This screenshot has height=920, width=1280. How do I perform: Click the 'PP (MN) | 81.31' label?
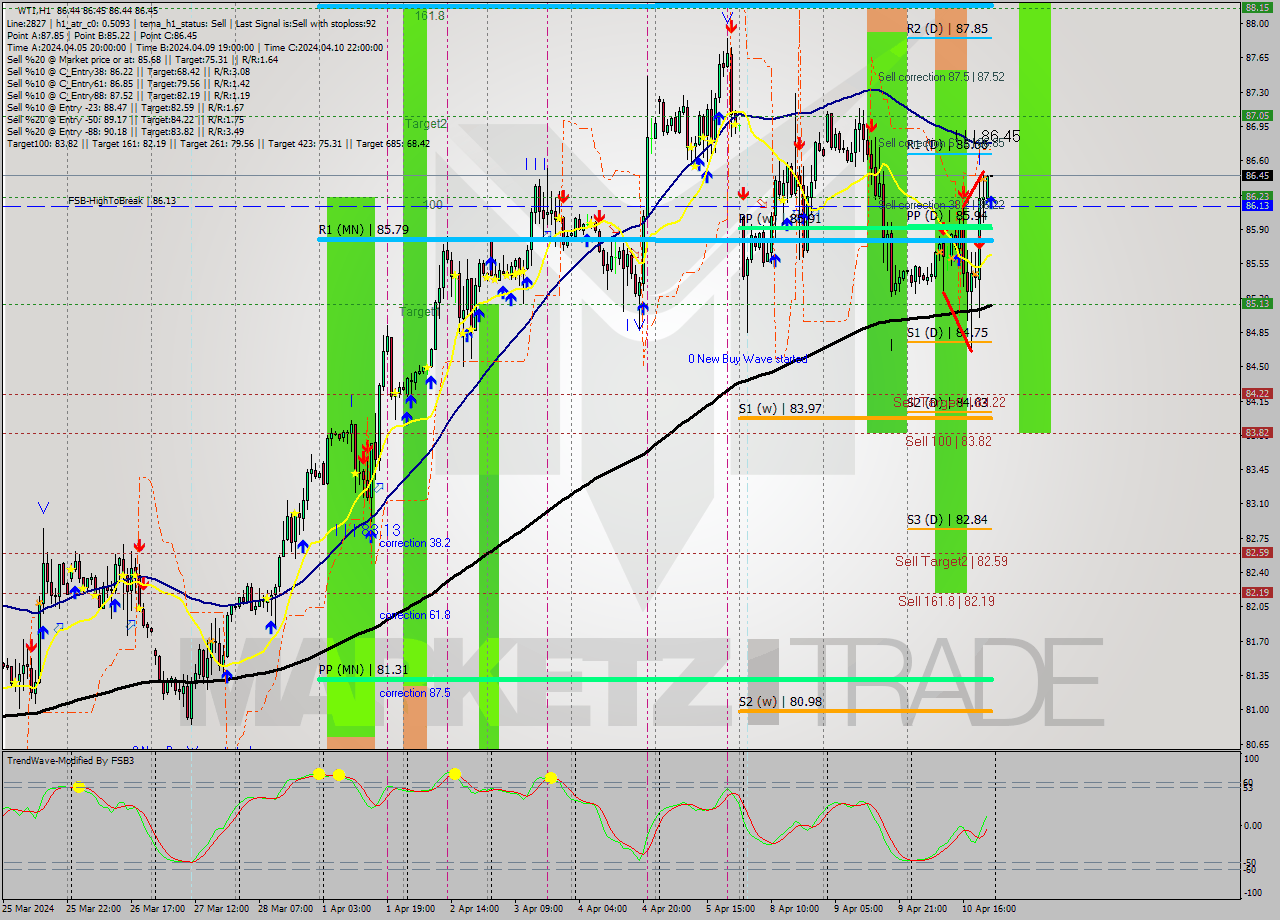[364, 669]
